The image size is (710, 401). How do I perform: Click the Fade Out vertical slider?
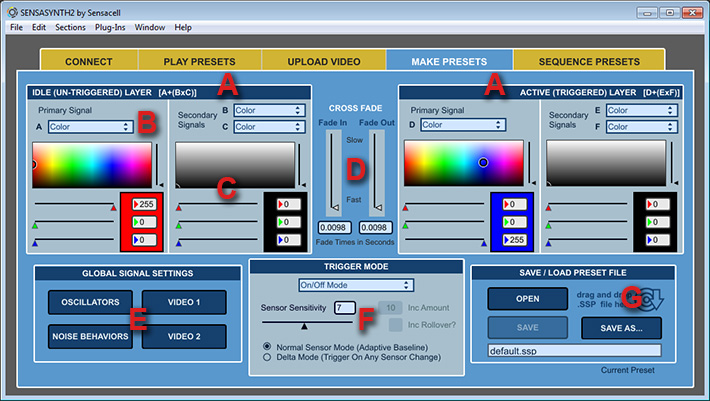click(377, 172)
